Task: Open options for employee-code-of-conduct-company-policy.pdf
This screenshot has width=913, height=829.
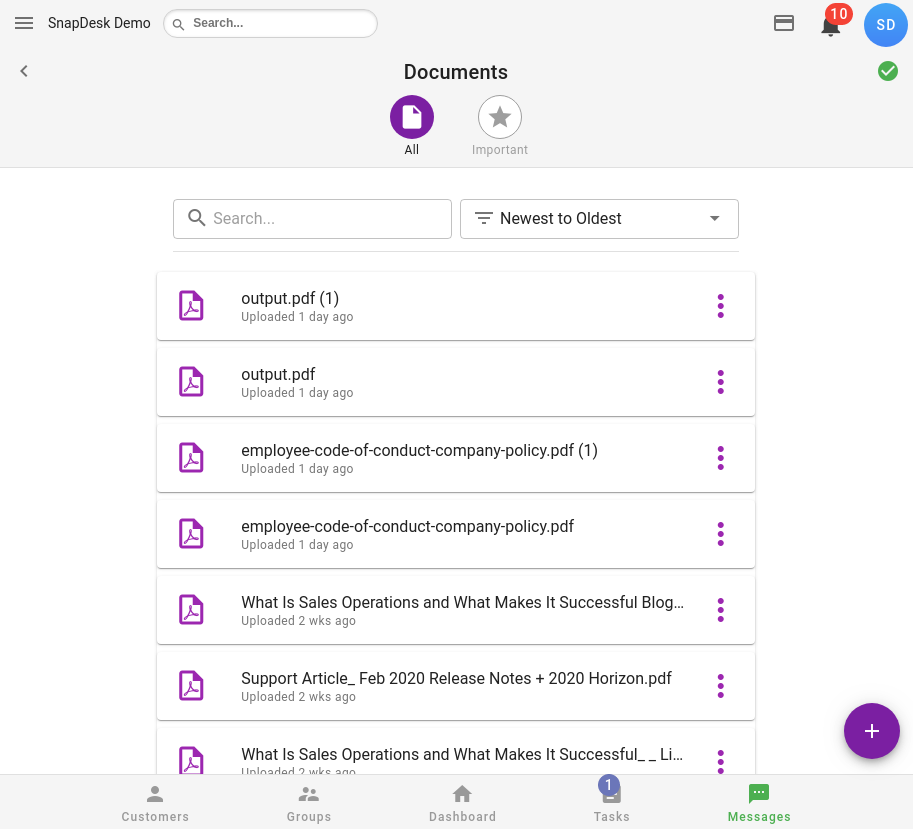Action: [720, 534]
